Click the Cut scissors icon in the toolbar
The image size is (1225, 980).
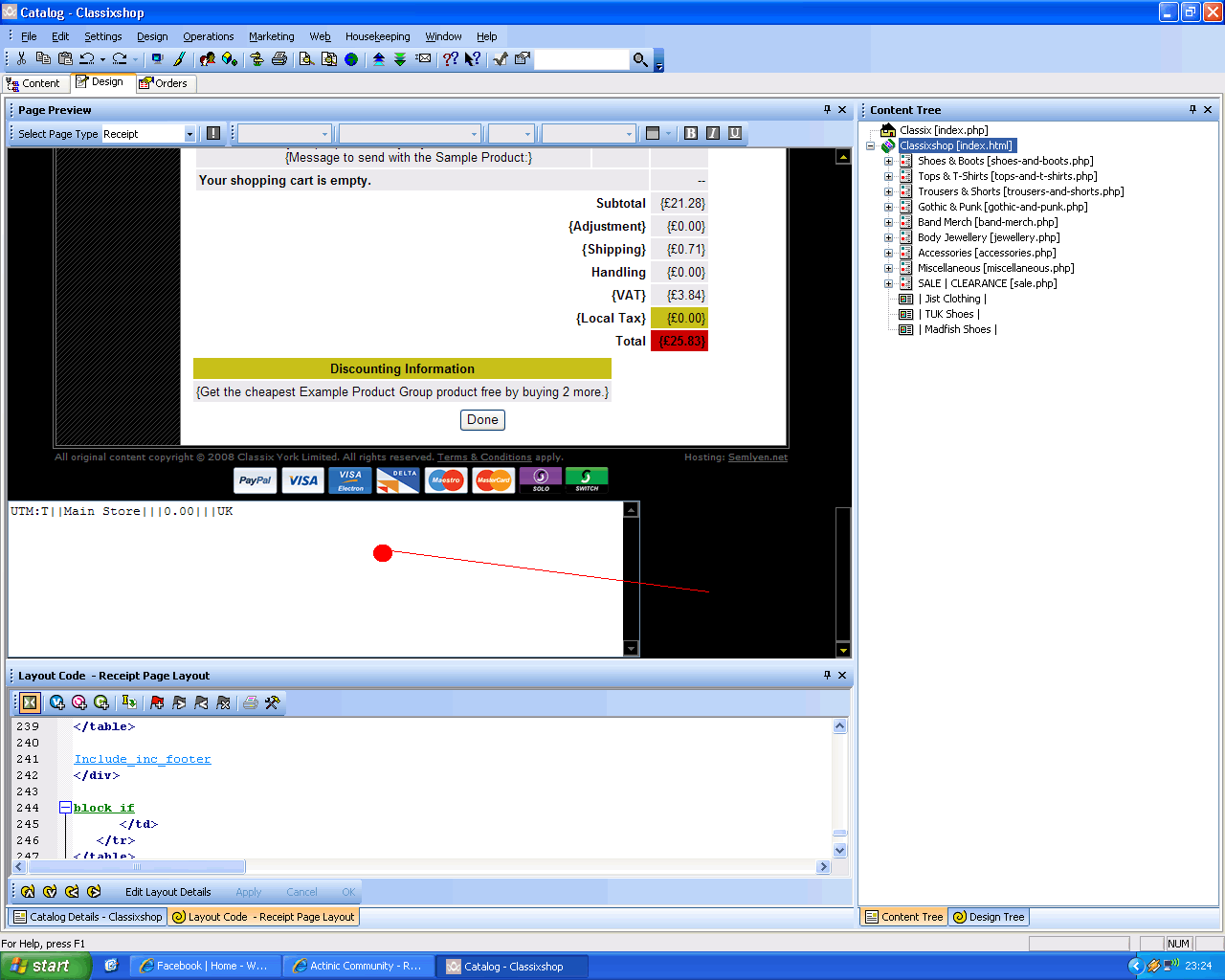coord(21,59)
